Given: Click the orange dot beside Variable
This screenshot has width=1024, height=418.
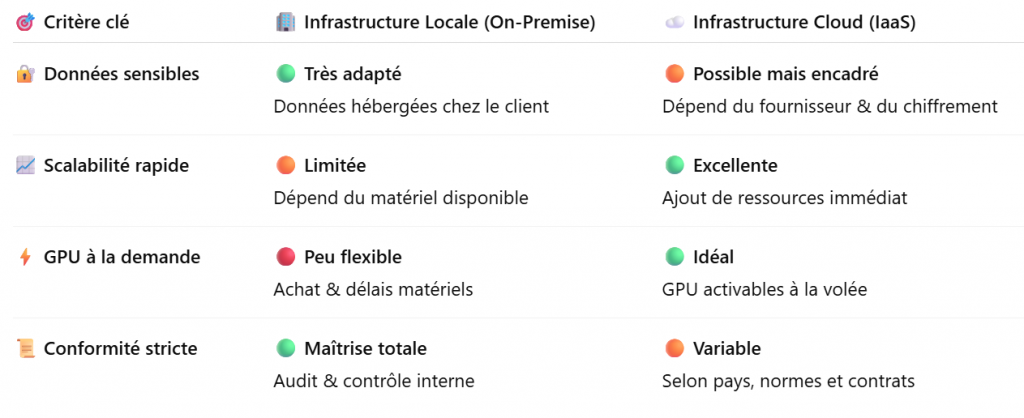Looking at the screenshot, I should point(674,349).
